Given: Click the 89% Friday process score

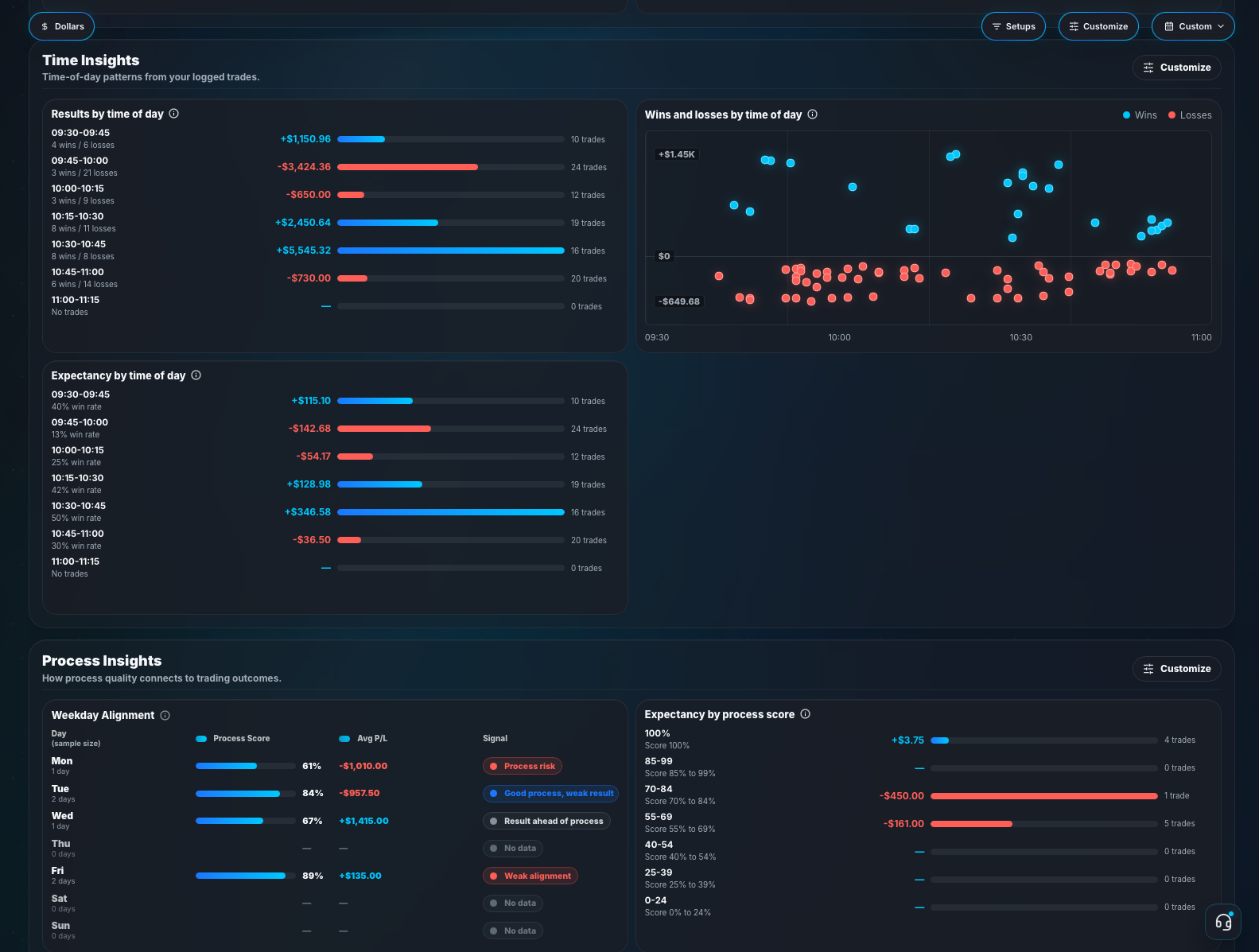Looking at the screenshot, I should coord(313,876).
